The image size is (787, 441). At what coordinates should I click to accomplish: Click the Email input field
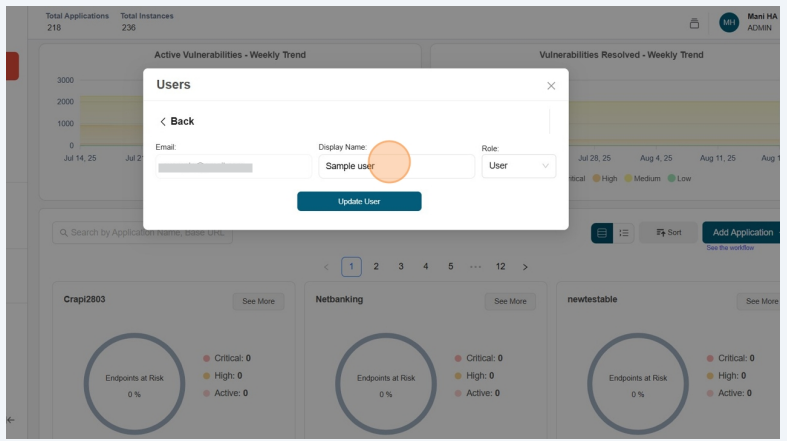click(x=233, y=167)
